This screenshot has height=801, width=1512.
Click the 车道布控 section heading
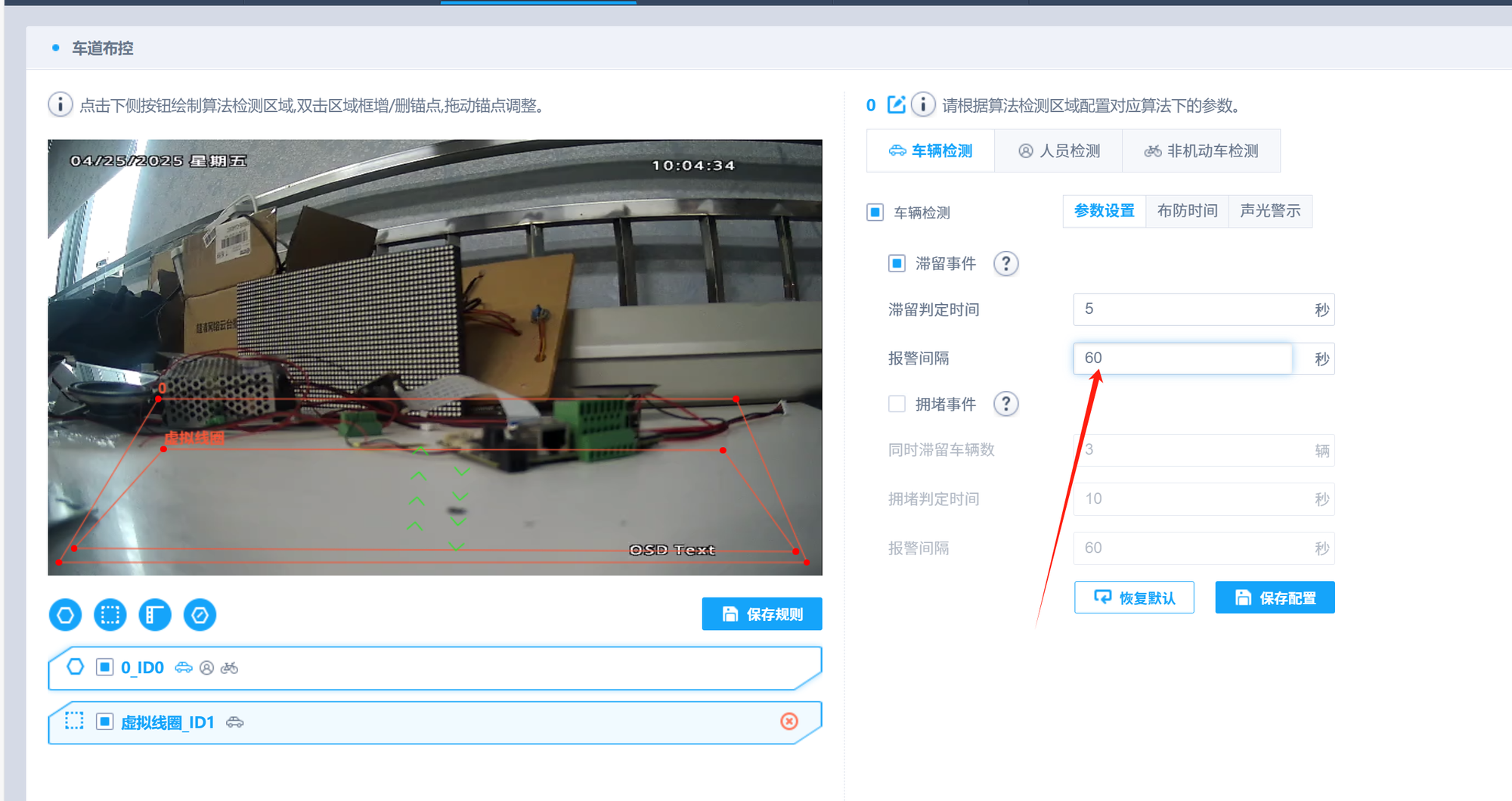103,48
